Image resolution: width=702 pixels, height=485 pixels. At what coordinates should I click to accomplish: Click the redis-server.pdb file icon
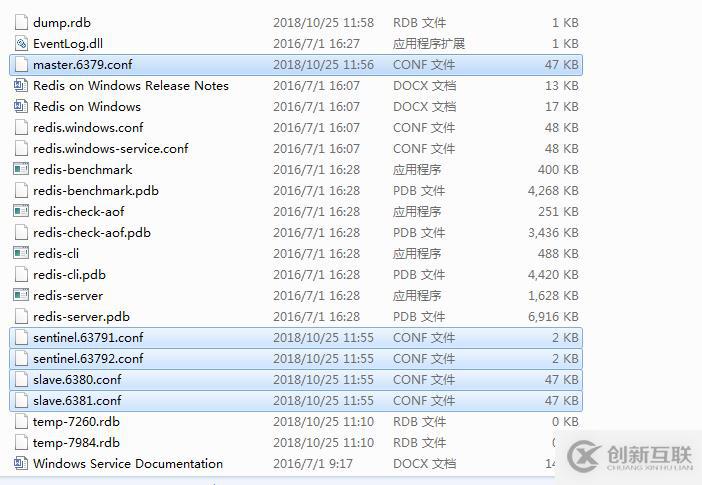21,317
